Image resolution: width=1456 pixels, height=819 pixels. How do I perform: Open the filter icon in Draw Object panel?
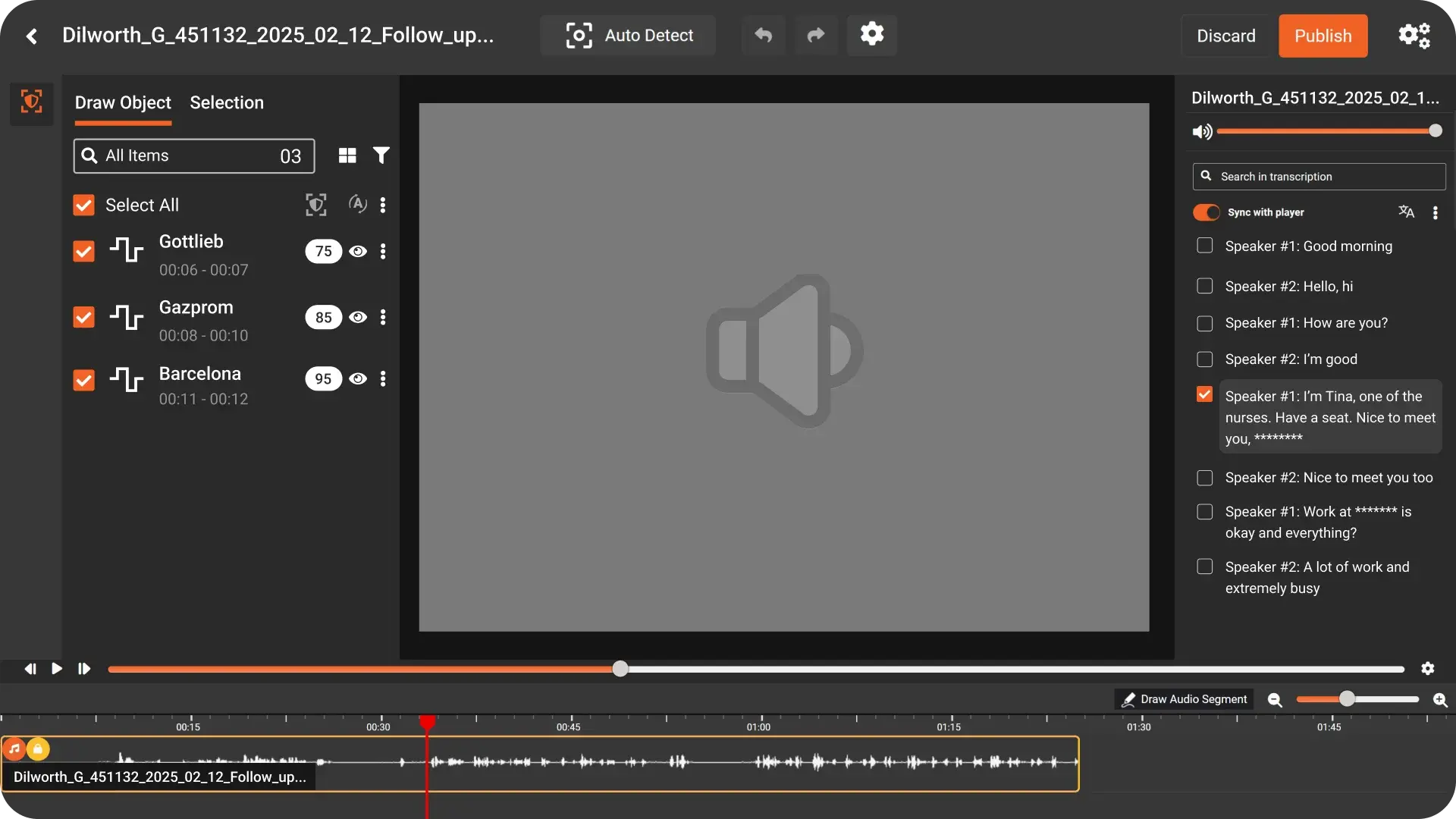coord(381,155)
